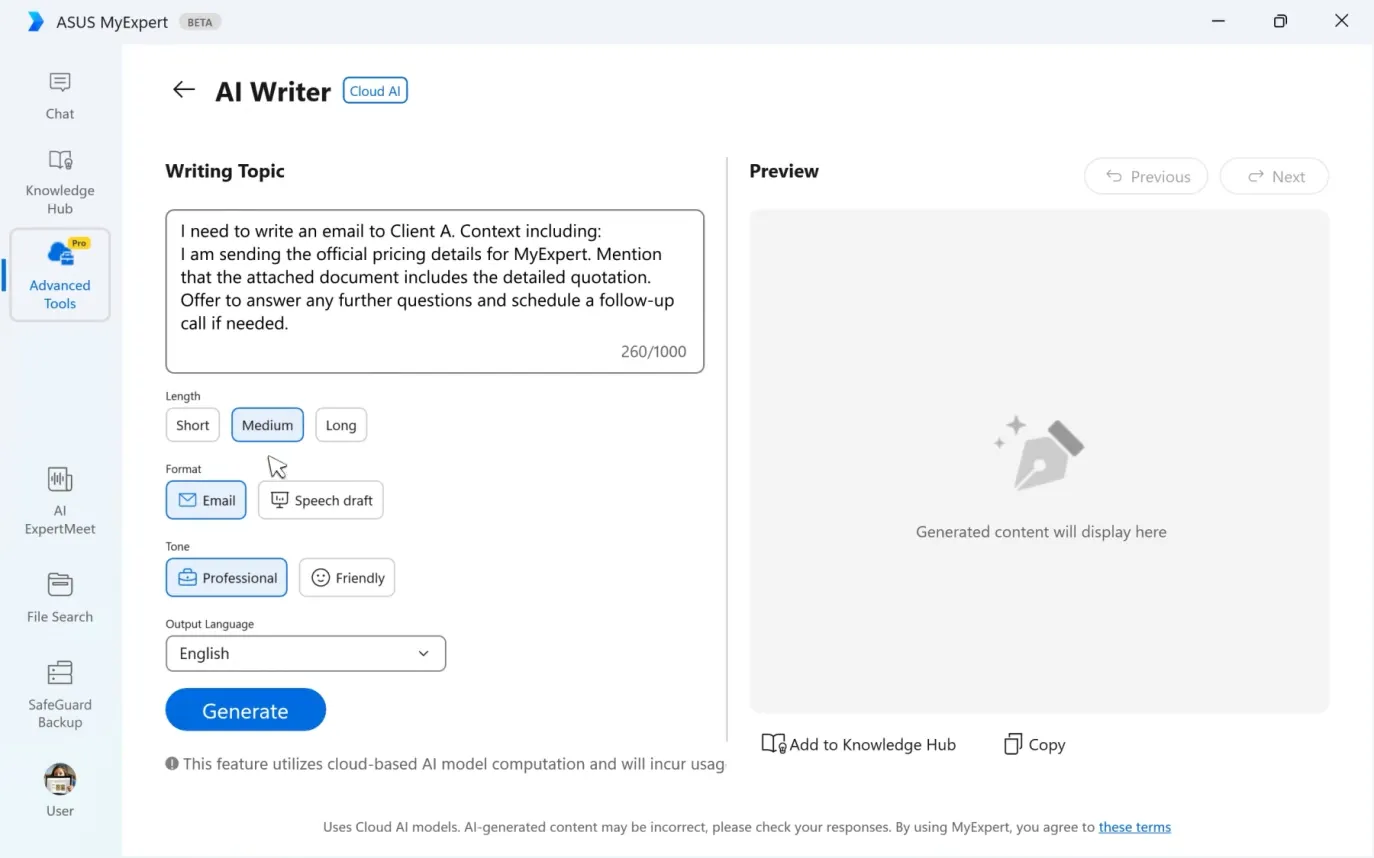Viewport: 1374px width, 858px height.
Task: Select the Professional tone
Action: pos(227,577)
